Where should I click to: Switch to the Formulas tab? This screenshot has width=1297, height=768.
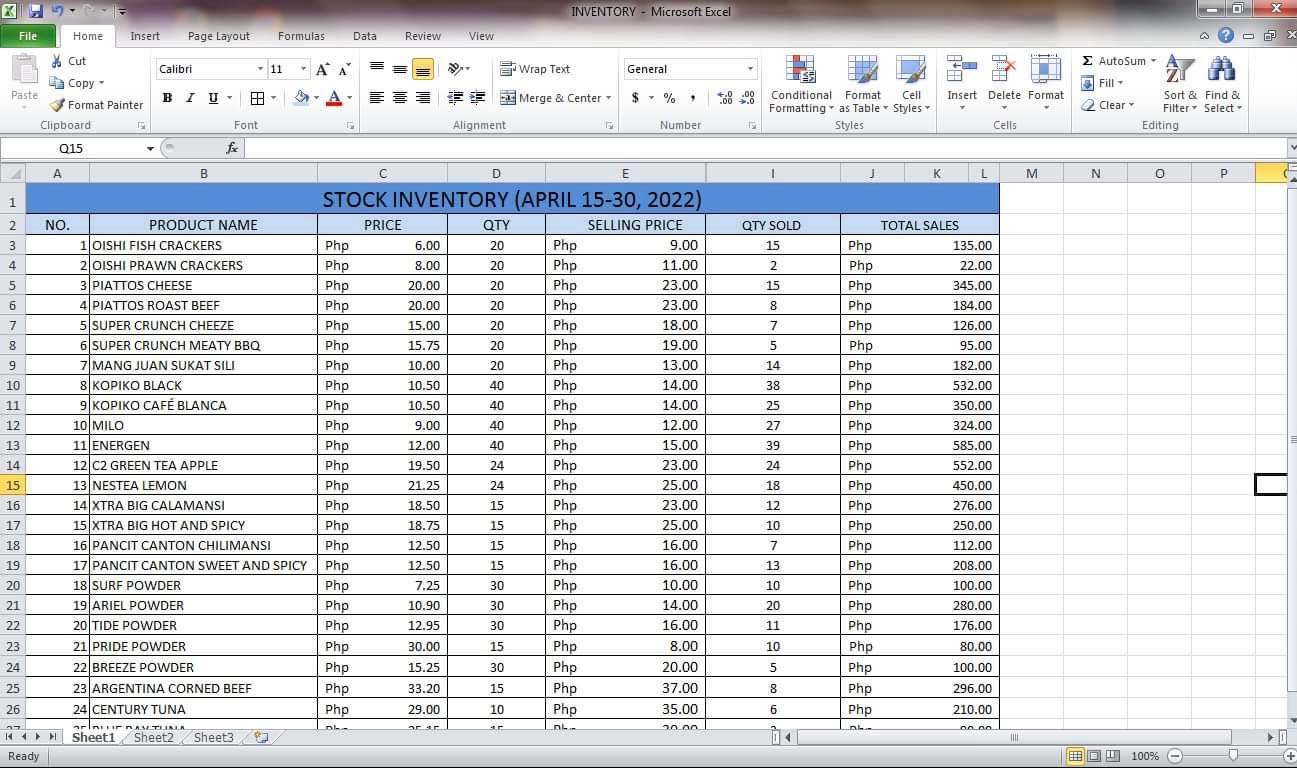point(301,36)
